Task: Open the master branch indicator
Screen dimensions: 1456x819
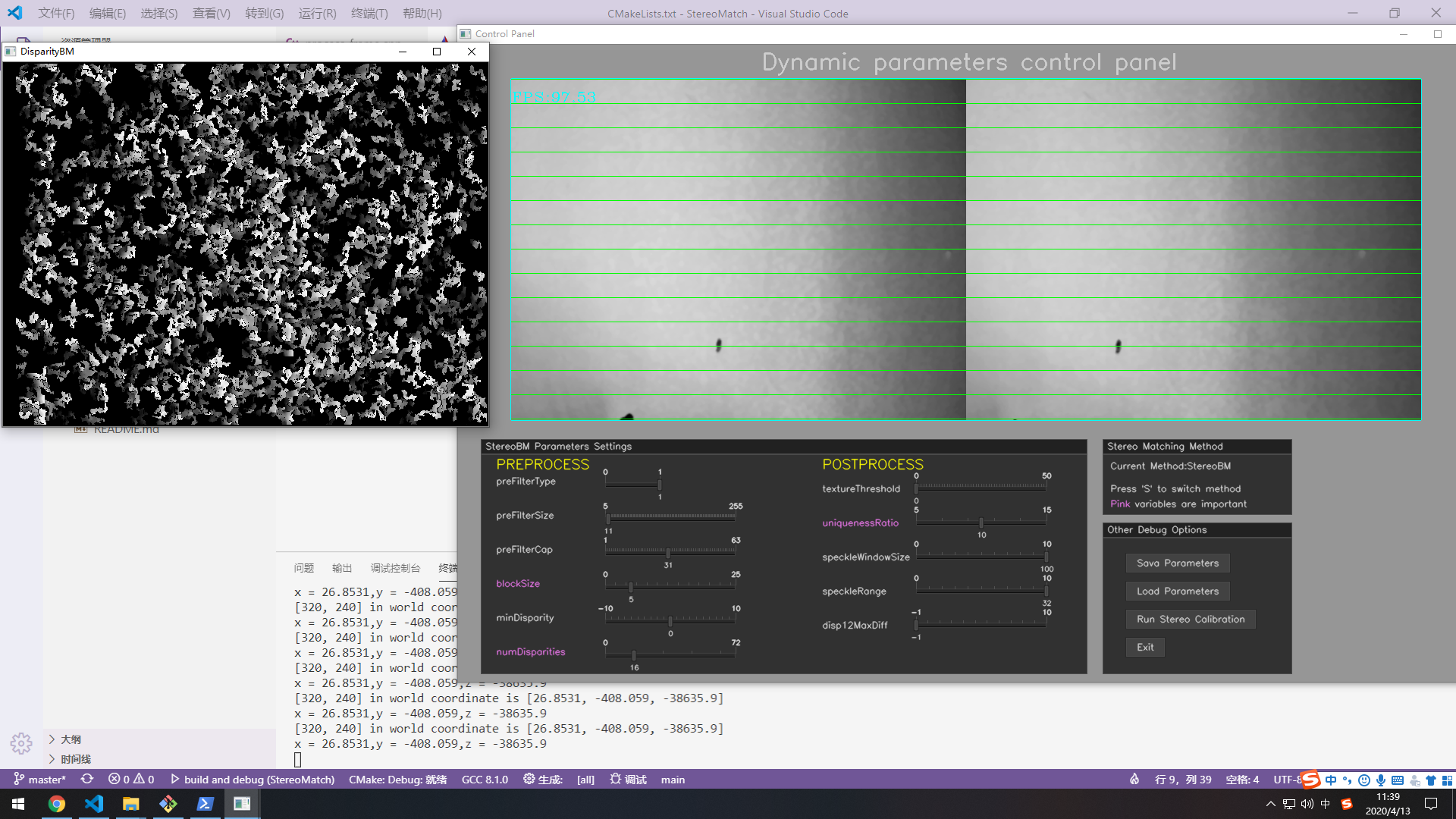Action: pyautogui.click(x=39, y=779)
